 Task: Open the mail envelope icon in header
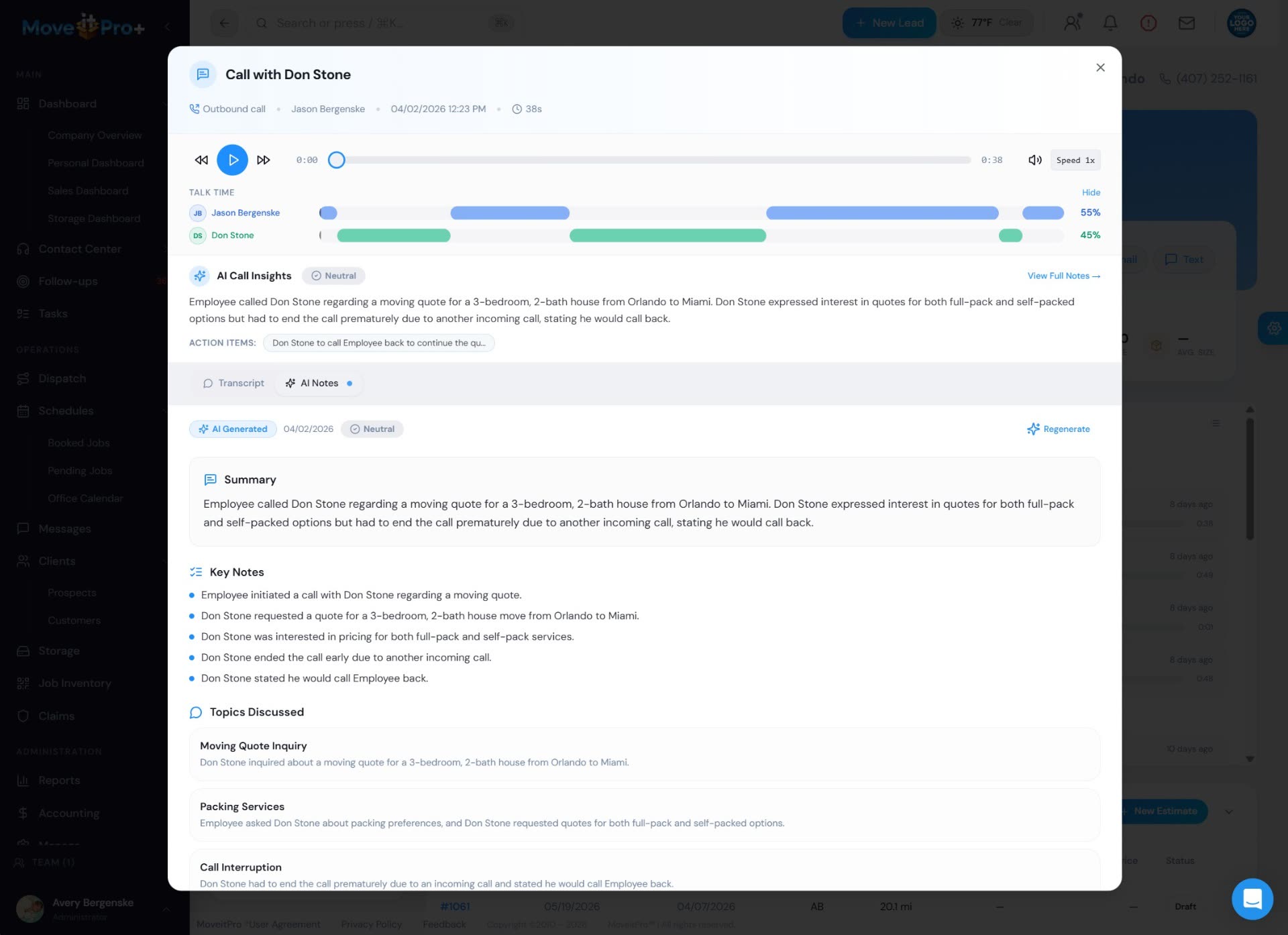coord(1187,23)
